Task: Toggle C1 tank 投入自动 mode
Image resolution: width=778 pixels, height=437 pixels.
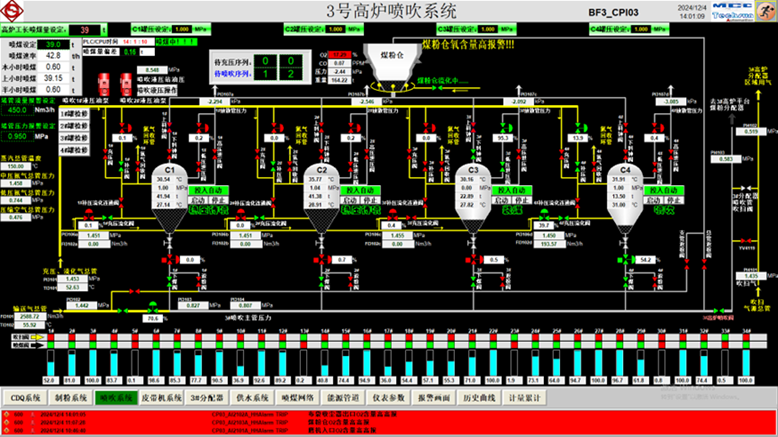Action: point(209,189)
